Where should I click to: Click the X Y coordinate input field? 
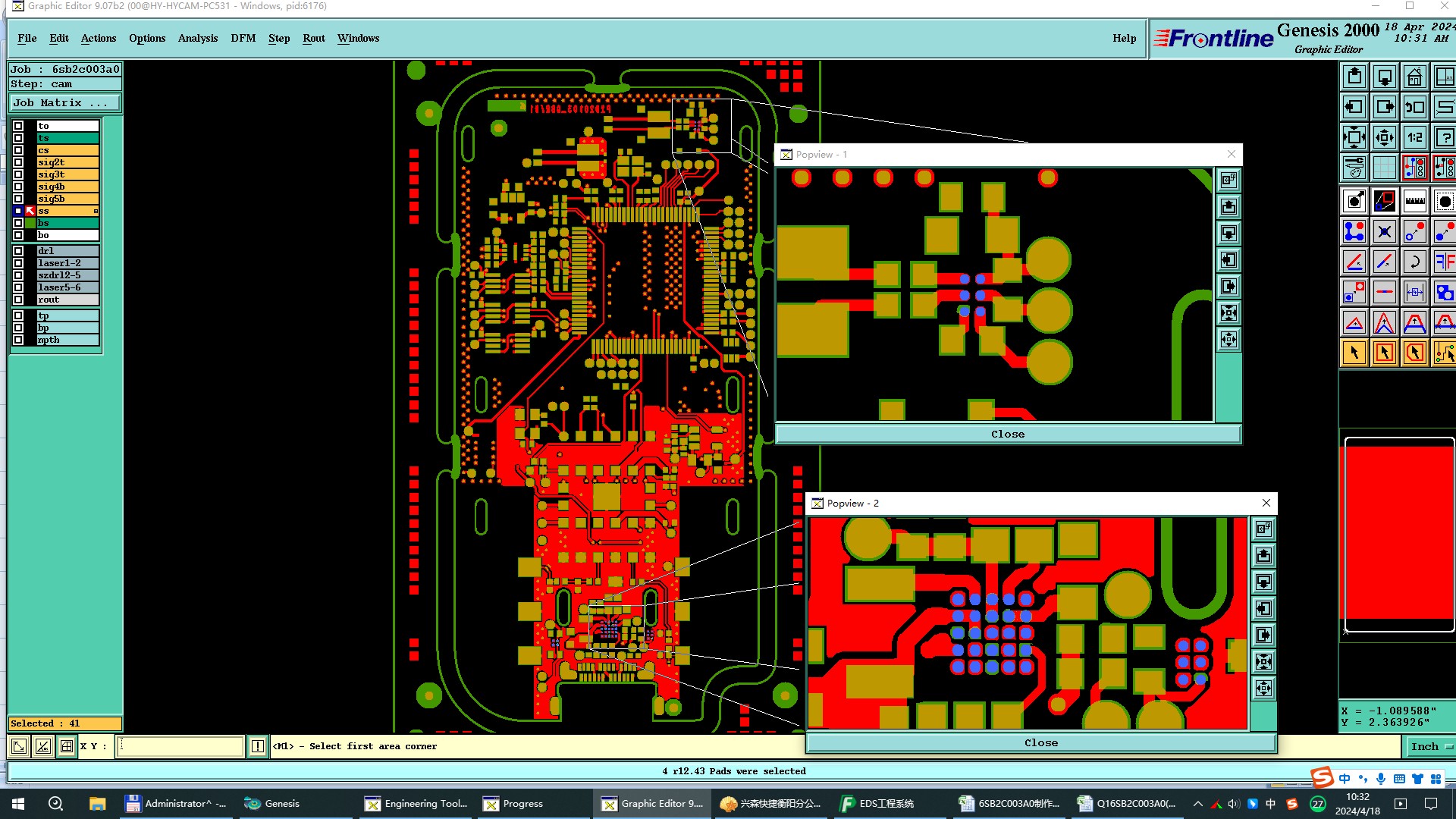pos(180,746)
